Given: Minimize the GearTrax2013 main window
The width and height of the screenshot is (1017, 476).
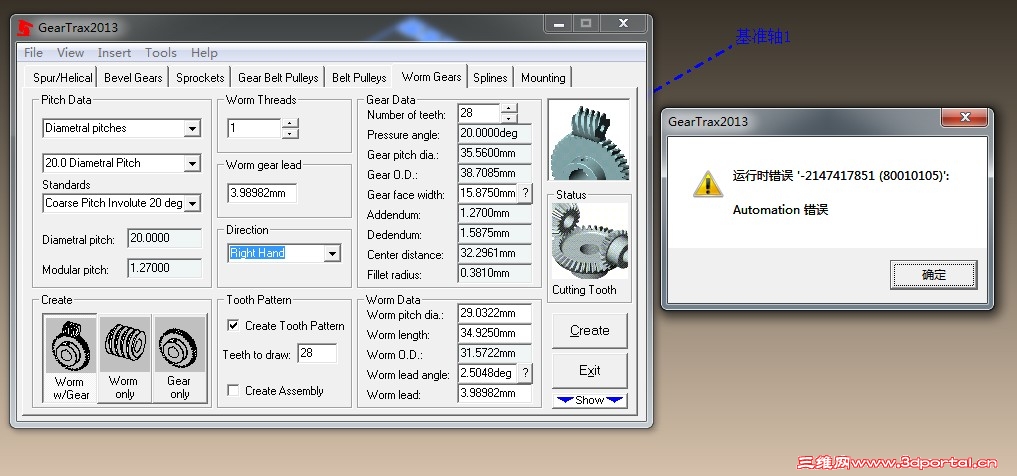Looking at the screenshot, I should click(x=559, y=25).
